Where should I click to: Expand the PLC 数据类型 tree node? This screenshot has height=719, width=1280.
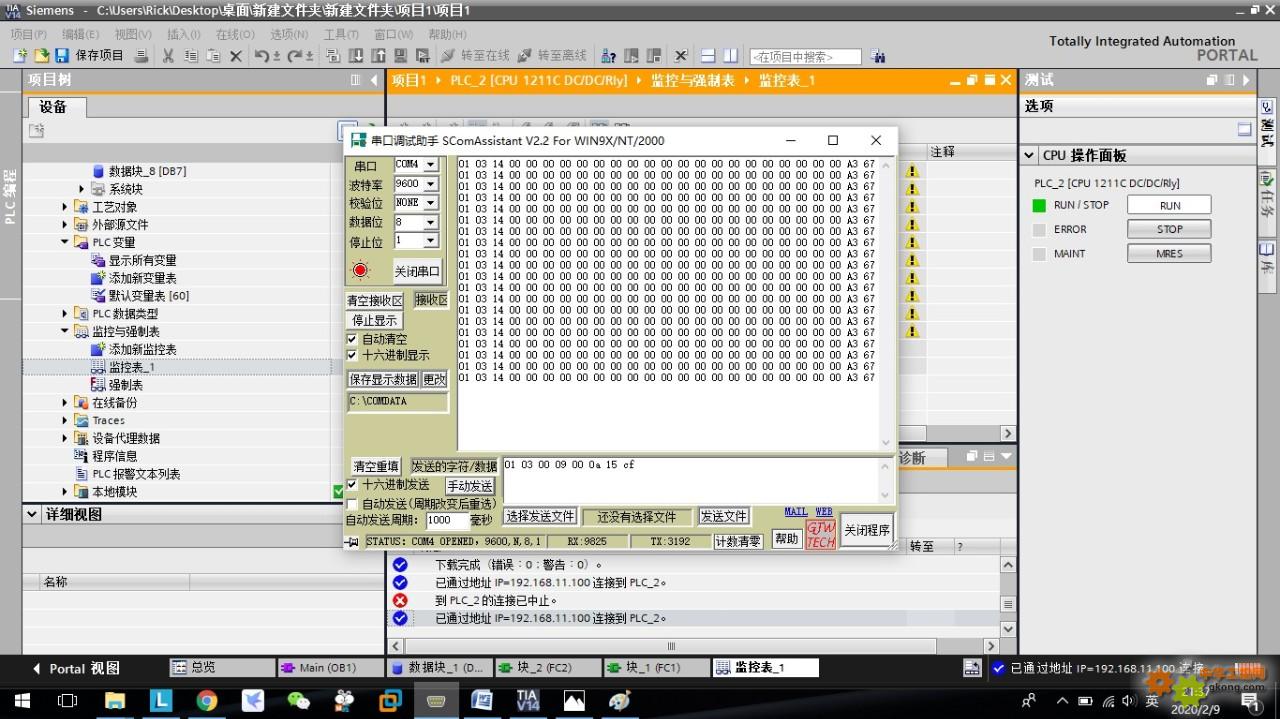point(66,314)
